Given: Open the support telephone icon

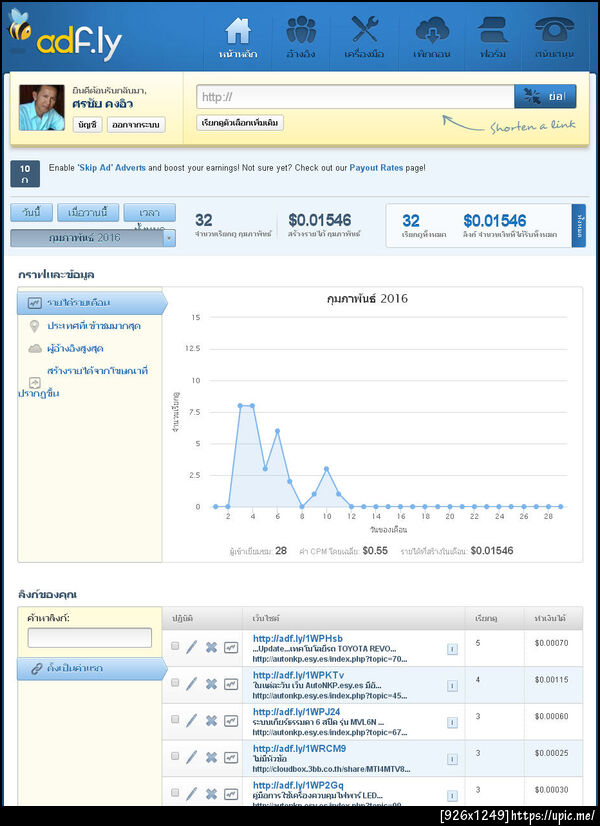Looking at the screenshot, I should (x=554, y=30).
